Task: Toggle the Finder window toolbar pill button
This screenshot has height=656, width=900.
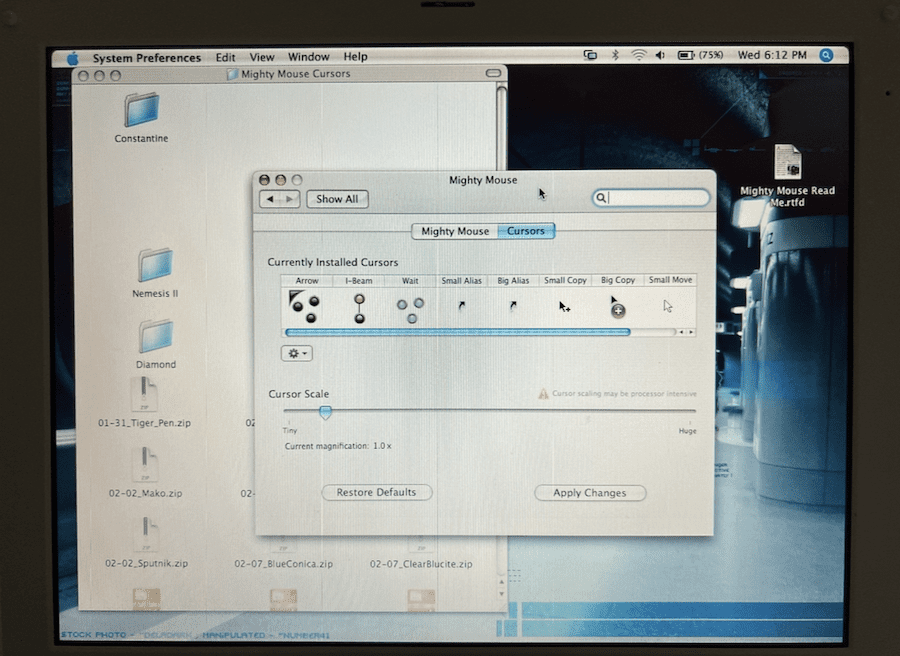Action: (x=493, y=73)
